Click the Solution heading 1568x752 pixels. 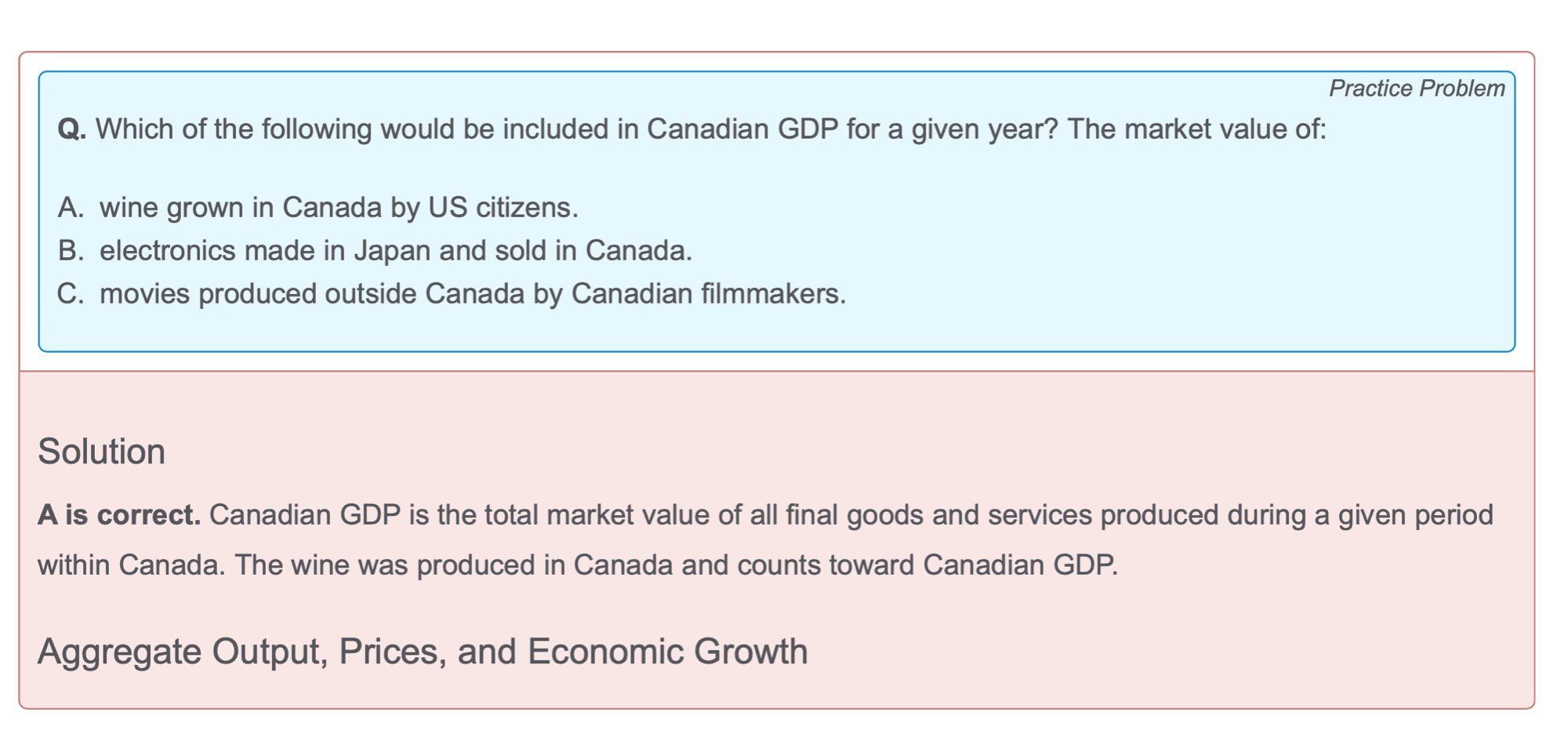(x=102, y=452)
